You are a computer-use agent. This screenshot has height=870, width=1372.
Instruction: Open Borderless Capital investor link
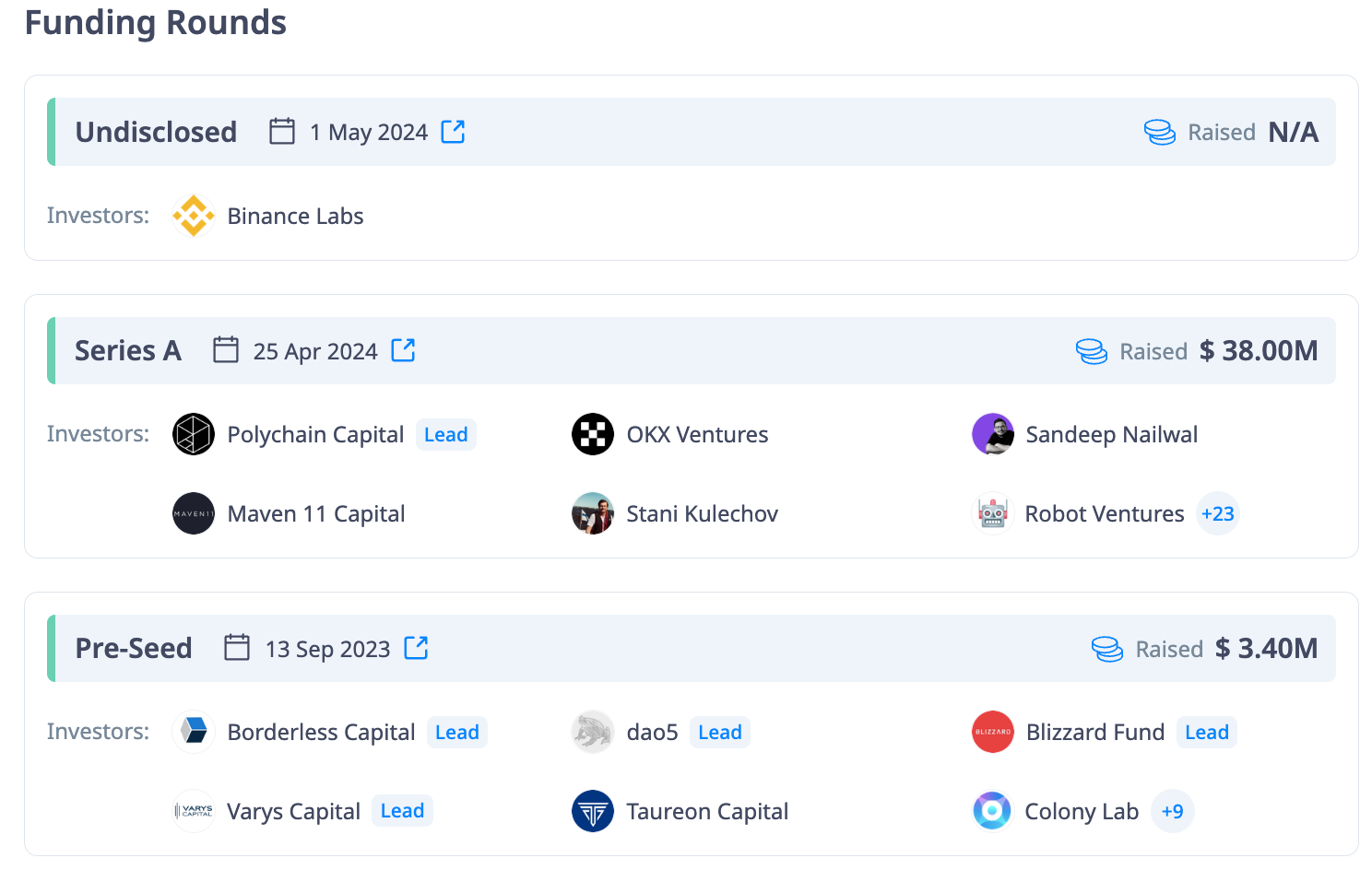321,732
